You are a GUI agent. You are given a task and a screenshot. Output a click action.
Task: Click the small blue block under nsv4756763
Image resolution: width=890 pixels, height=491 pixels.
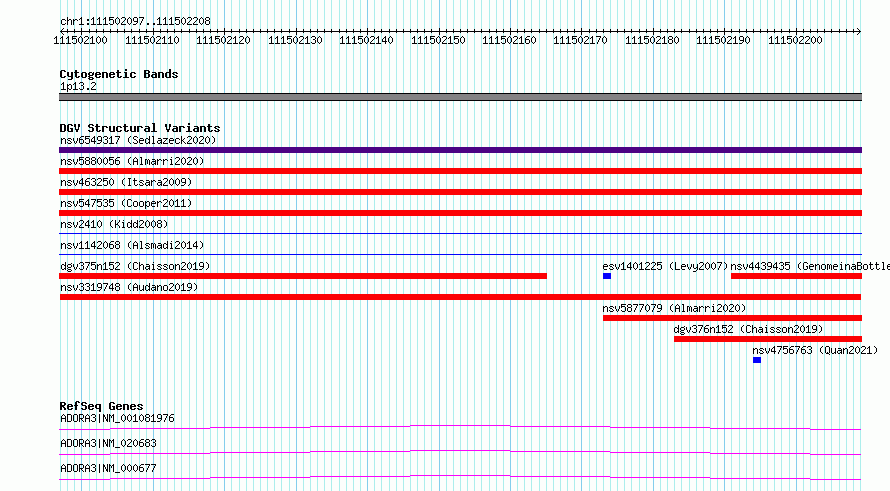click(757, 360)
